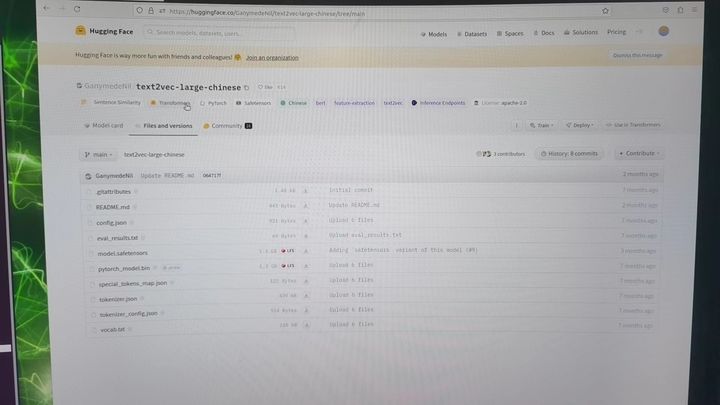Screen dimensions: 720x405
Task: Download the tokenizer_config.json file
Action: [x=306, y=310]
